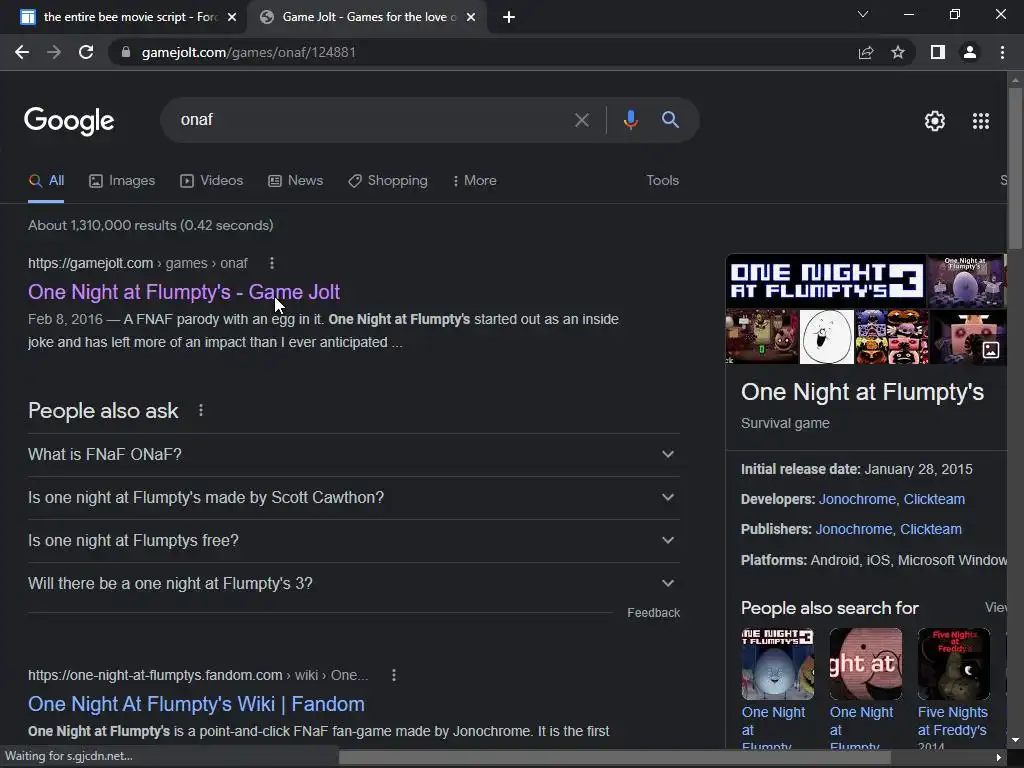
Task: Click Five Nights at Freddy's related search
Action: pos(952,721)
